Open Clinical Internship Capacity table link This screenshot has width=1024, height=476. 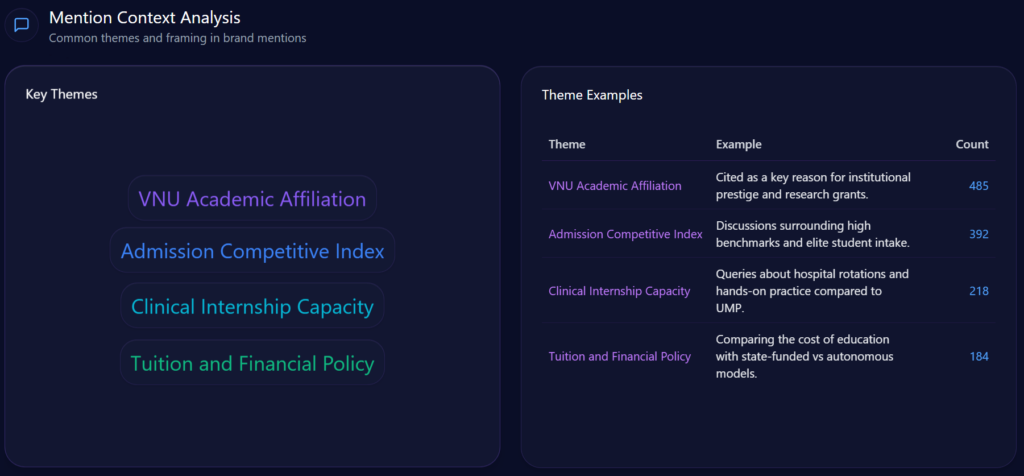[x=619, y=291]
